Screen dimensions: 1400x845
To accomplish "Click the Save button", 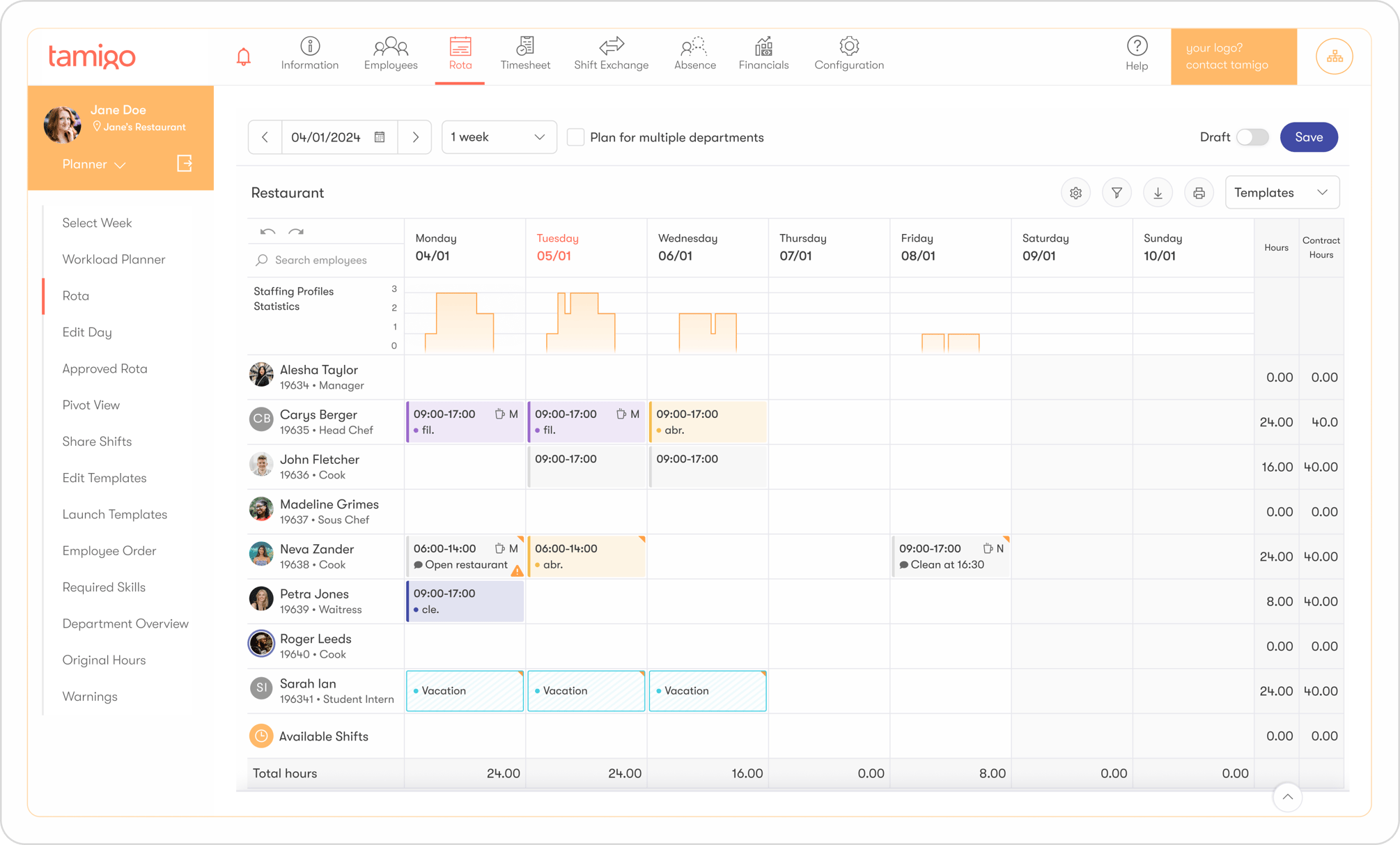I will [x=1308, y=137].
